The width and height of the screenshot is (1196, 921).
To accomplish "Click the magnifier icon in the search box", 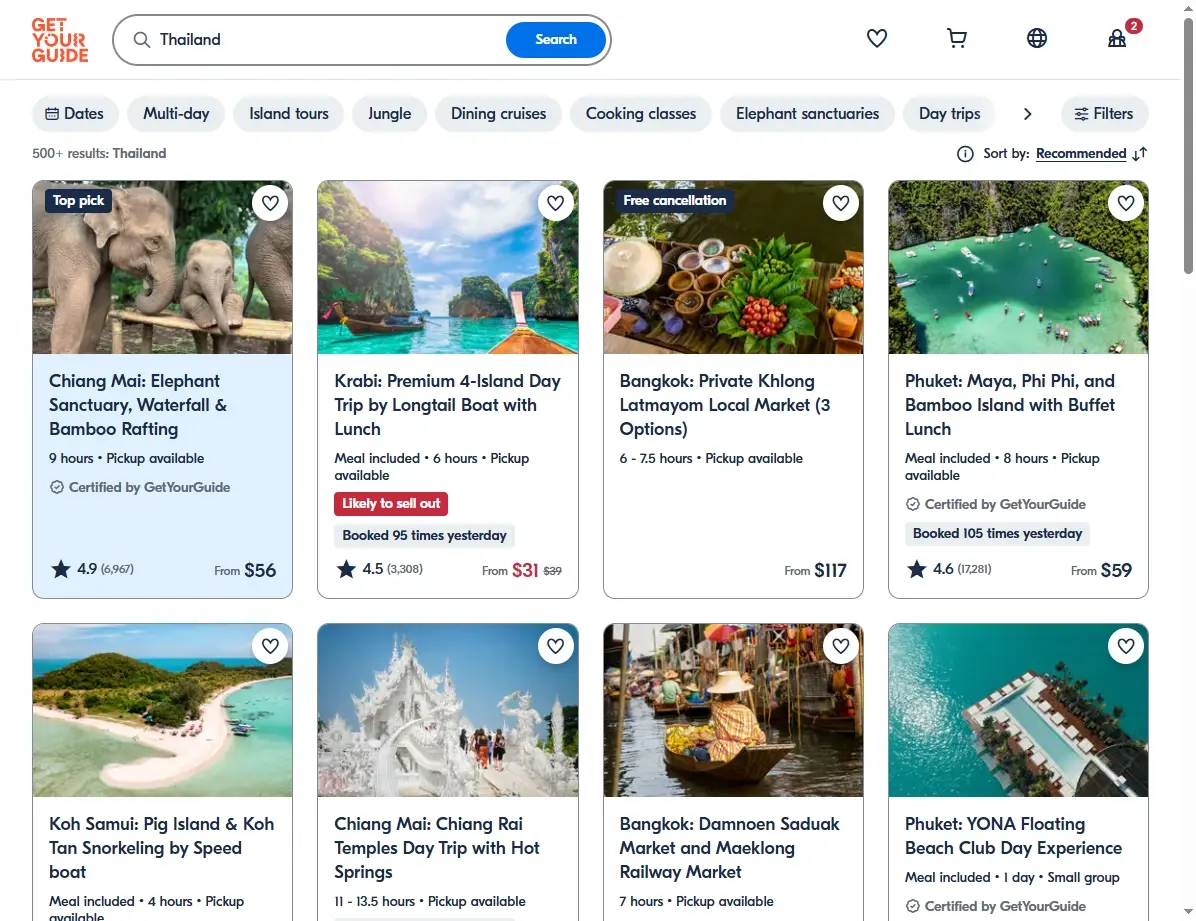I will click(x=142, y=40).
